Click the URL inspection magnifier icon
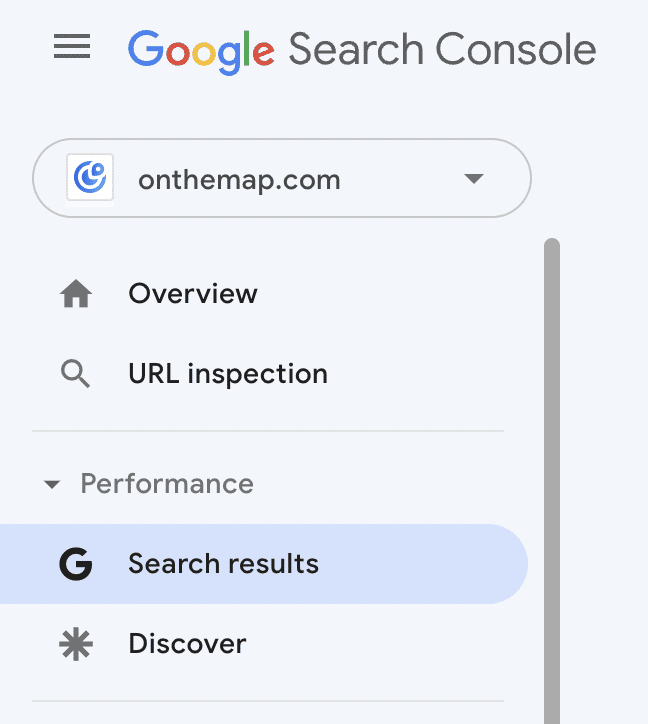The image size is (648, 724). pyautogui.click(x=76, y=374)
